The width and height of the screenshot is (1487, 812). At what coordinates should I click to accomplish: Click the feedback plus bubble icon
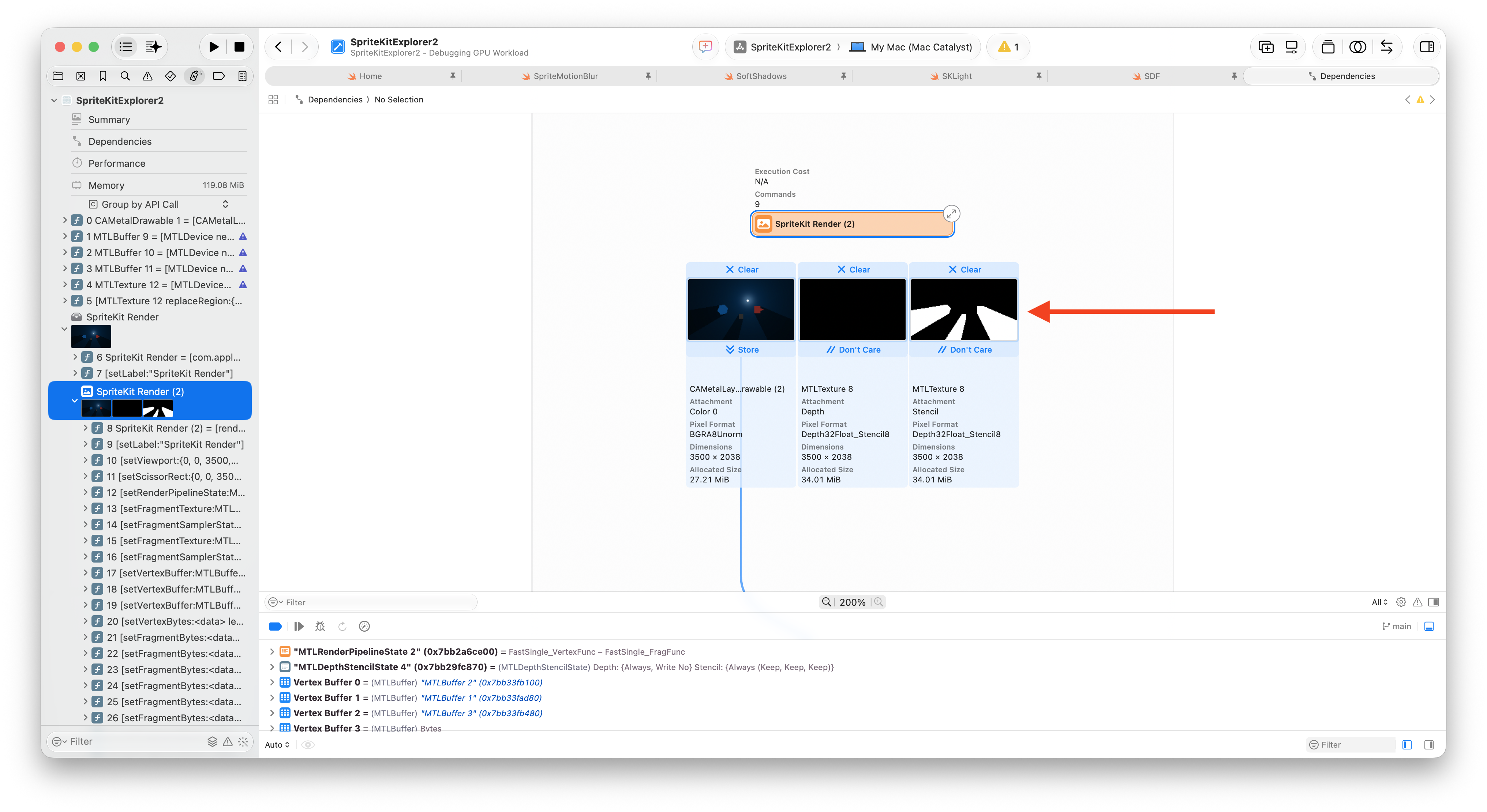coord(705,47)
